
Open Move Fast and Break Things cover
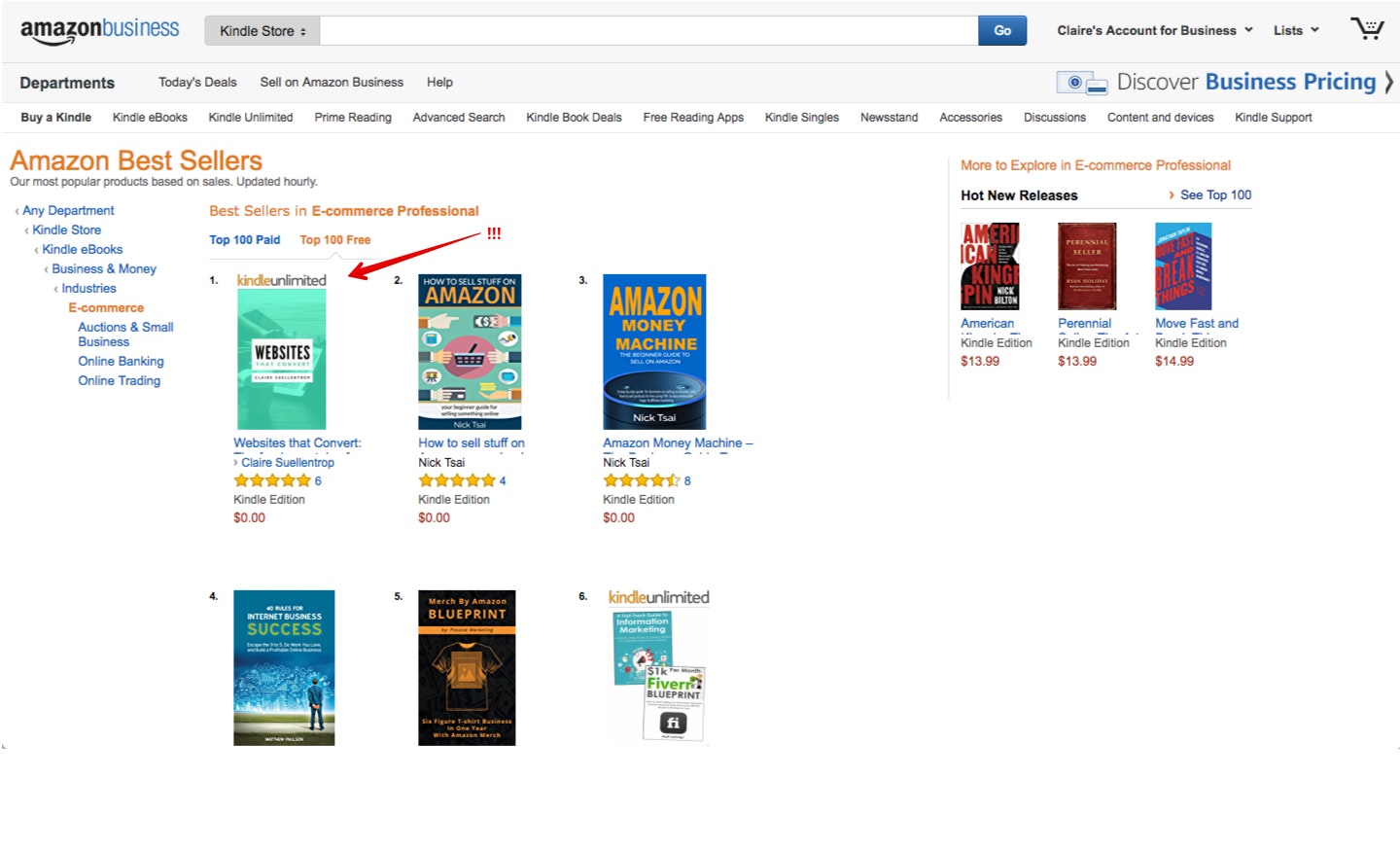coord(1183,266)
